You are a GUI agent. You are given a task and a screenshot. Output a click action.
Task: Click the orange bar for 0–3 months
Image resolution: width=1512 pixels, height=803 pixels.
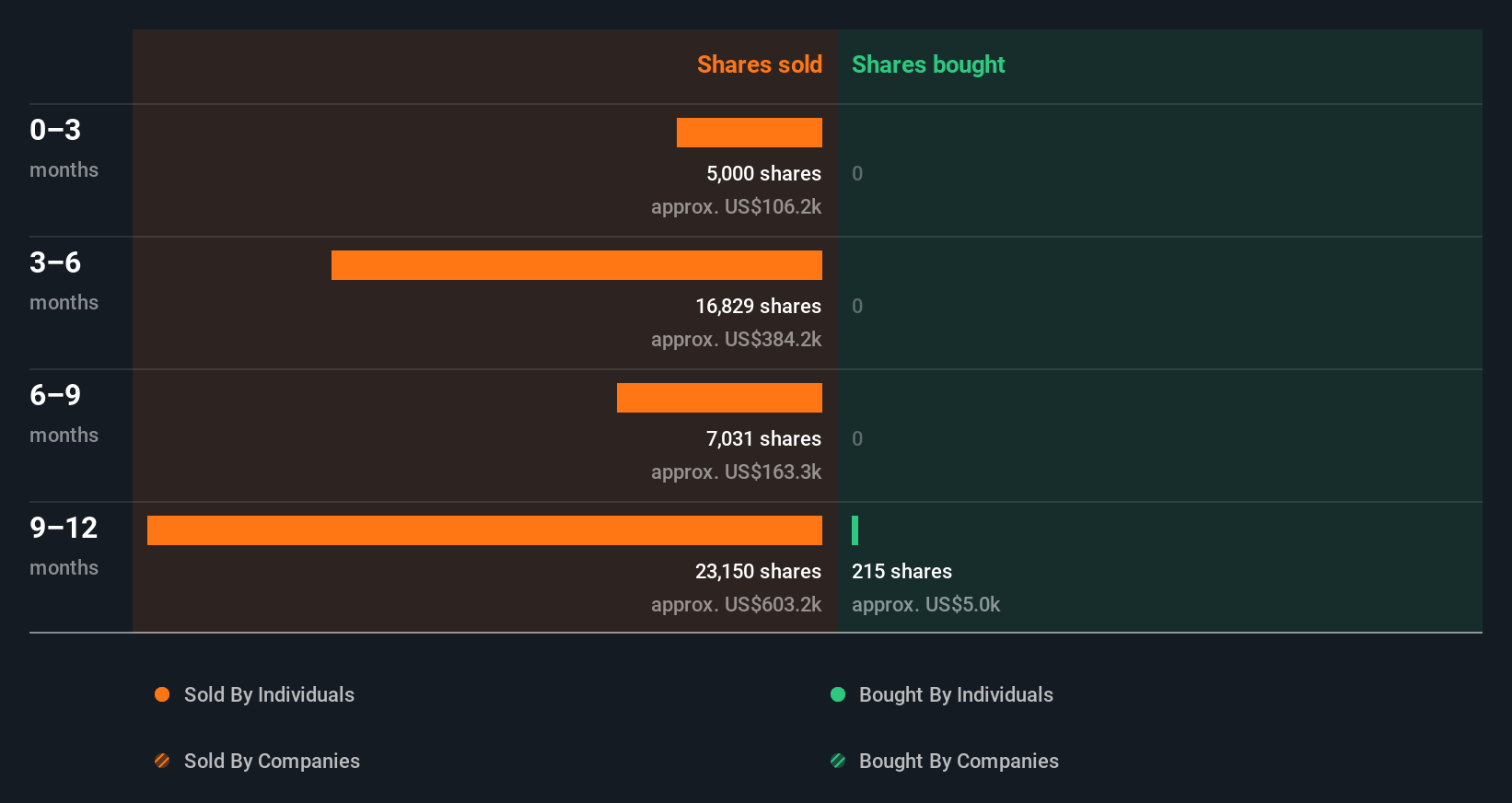(750, 133)
